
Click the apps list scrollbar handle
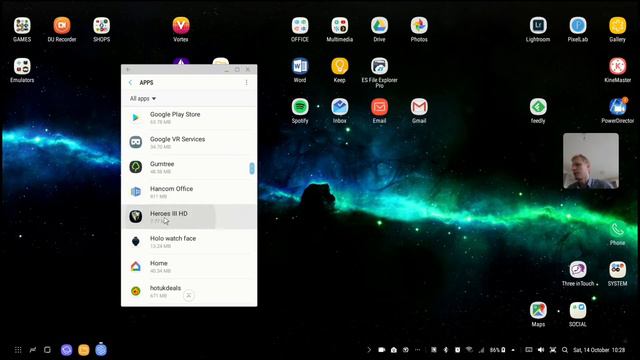(252, 168)
